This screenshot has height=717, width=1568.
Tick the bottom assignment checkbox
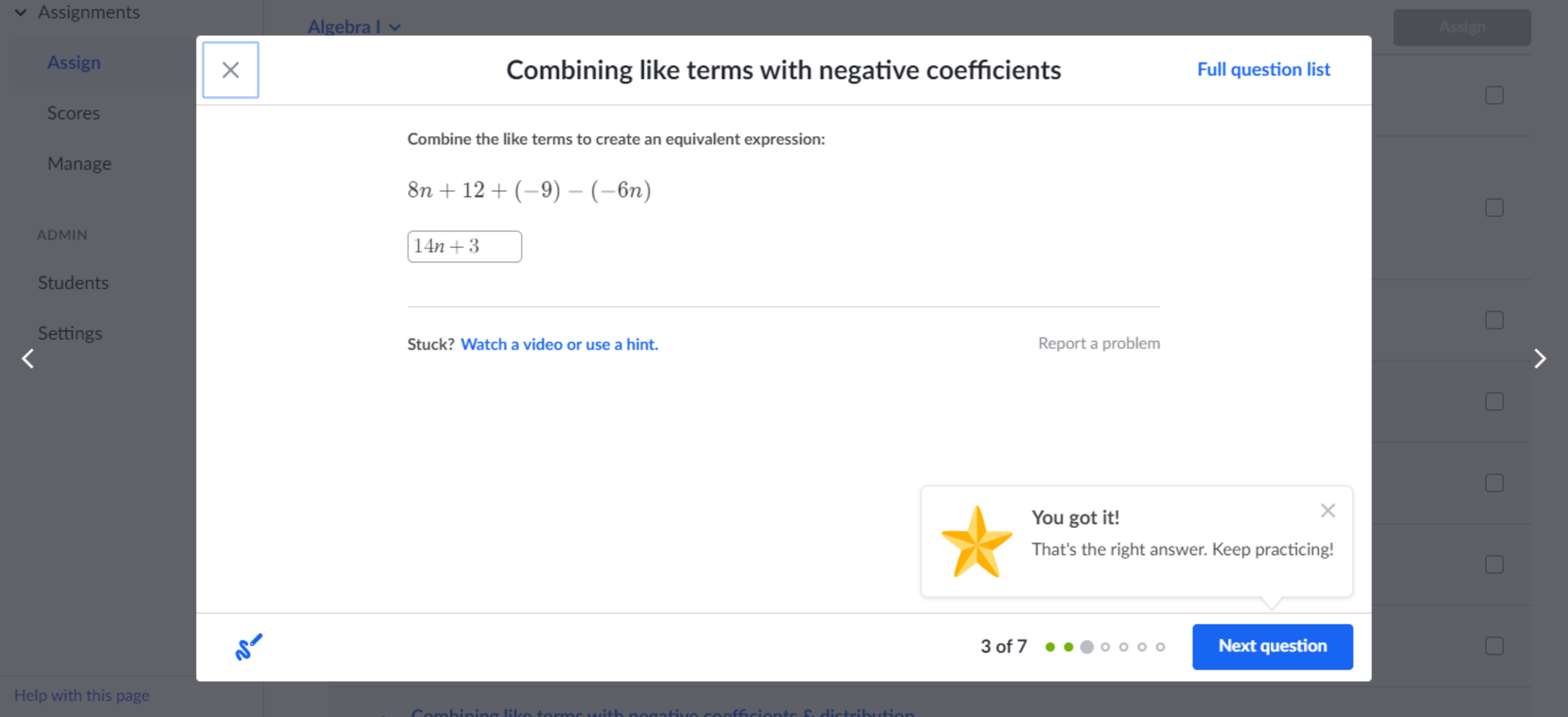[1494, 646]
